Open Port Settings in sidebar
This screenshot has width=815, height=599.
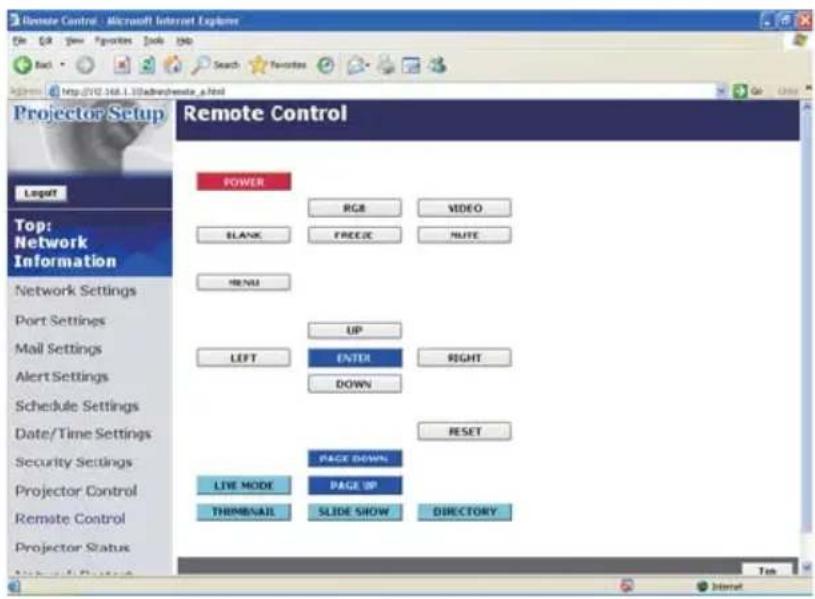60,320
